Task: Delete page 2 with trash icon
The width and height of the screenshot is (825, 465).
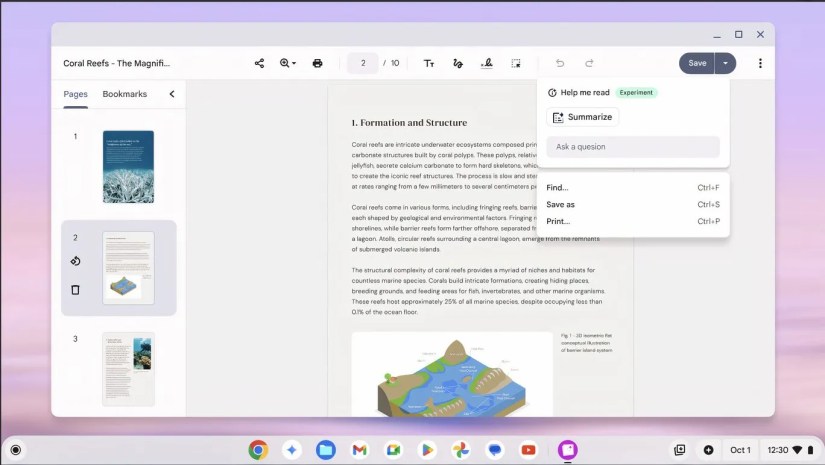Action: coord(75,290)
